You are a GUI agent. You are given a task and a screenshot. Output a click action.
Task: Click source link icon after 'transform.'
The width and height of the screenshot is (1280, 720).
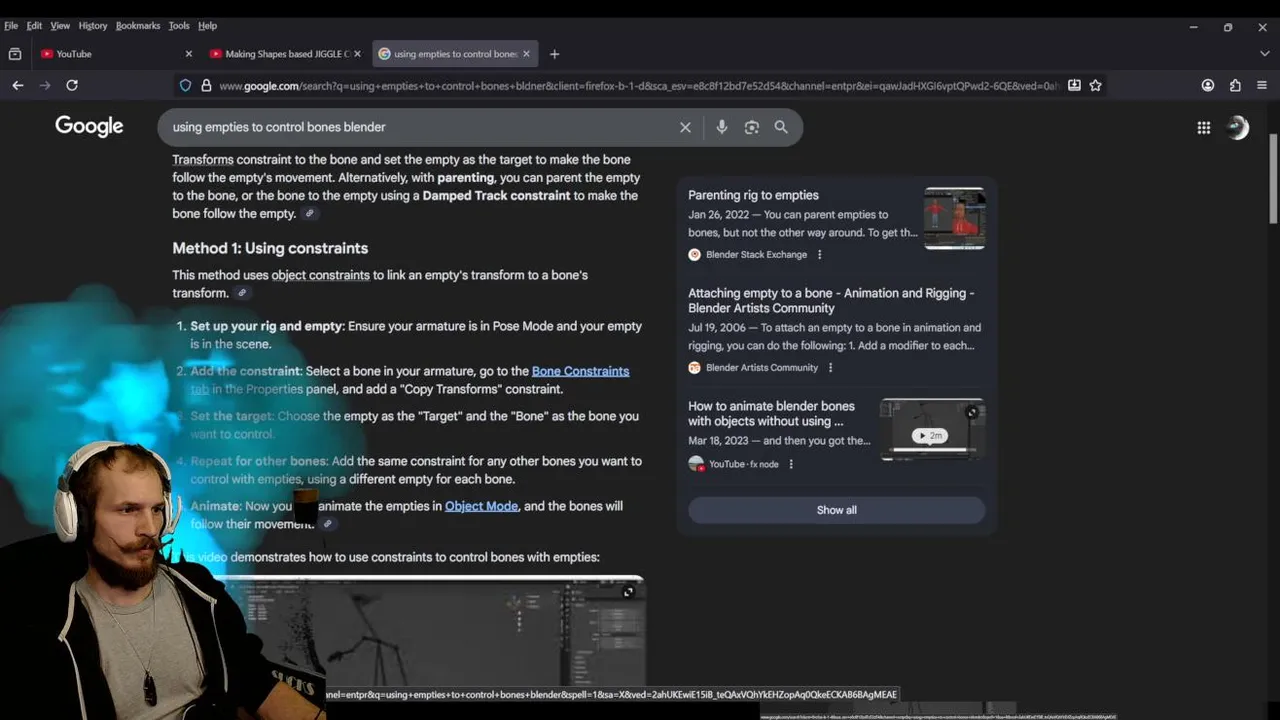(x=242, y=293)
